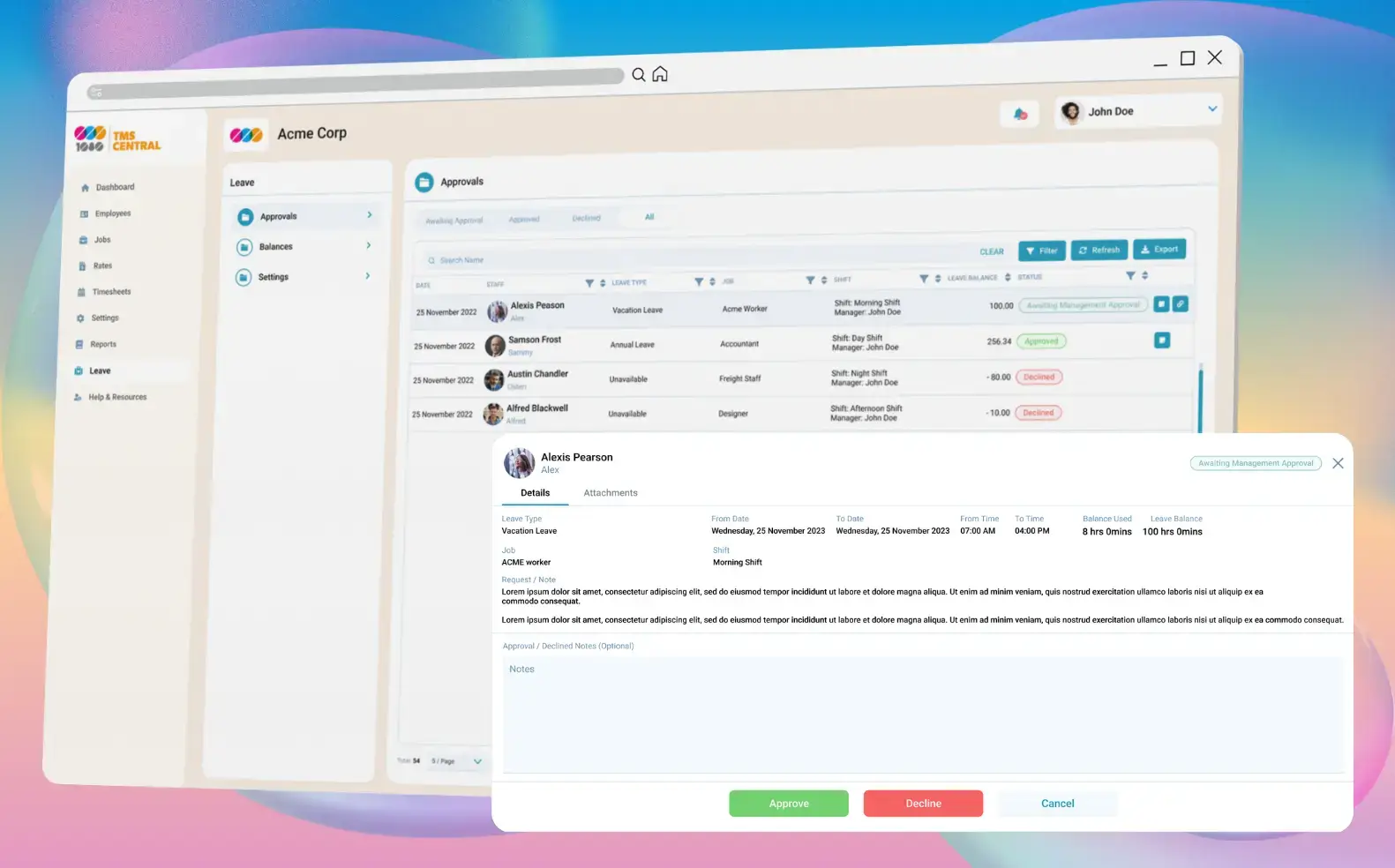
Task: Click the home icon beside the search
Action: [660, 74]
